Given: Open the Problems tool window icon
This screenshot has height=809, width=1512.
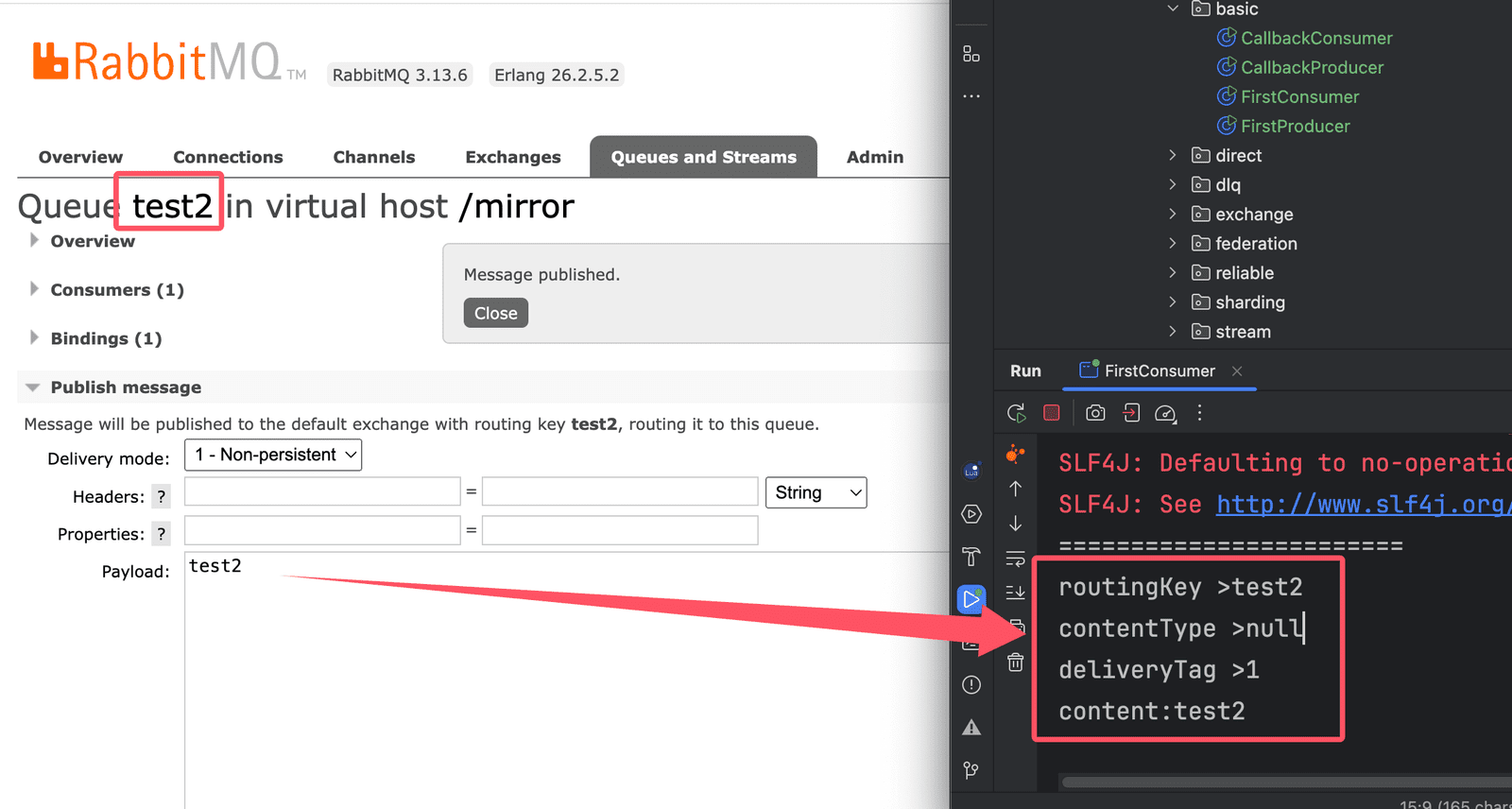Looking at the screenshot, I should [971, 684].
